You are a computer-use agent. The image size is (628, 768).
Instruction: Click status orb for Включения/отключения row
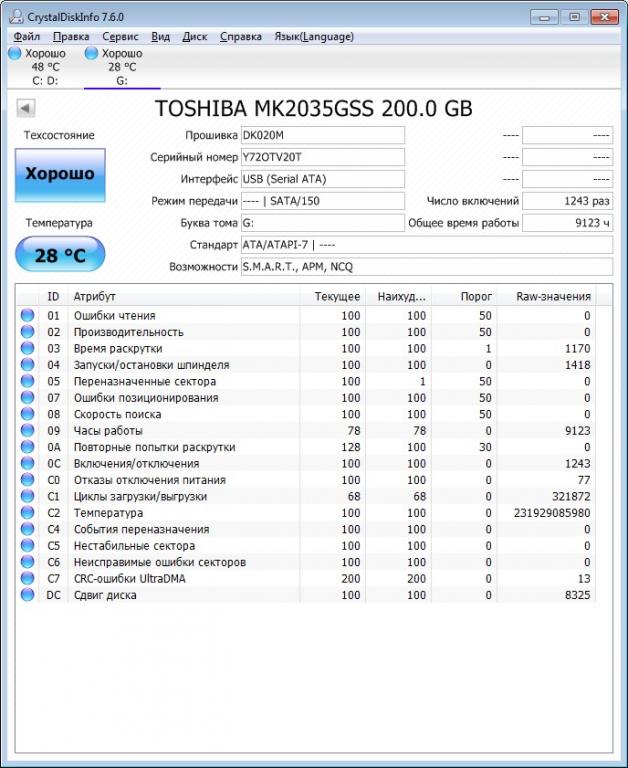pos(27,463)
